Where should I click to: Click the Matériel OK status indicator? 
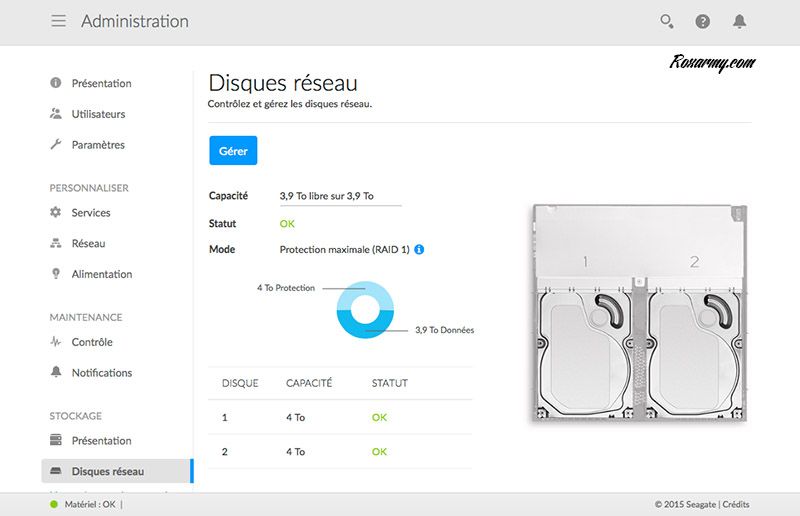click(83, 505)
